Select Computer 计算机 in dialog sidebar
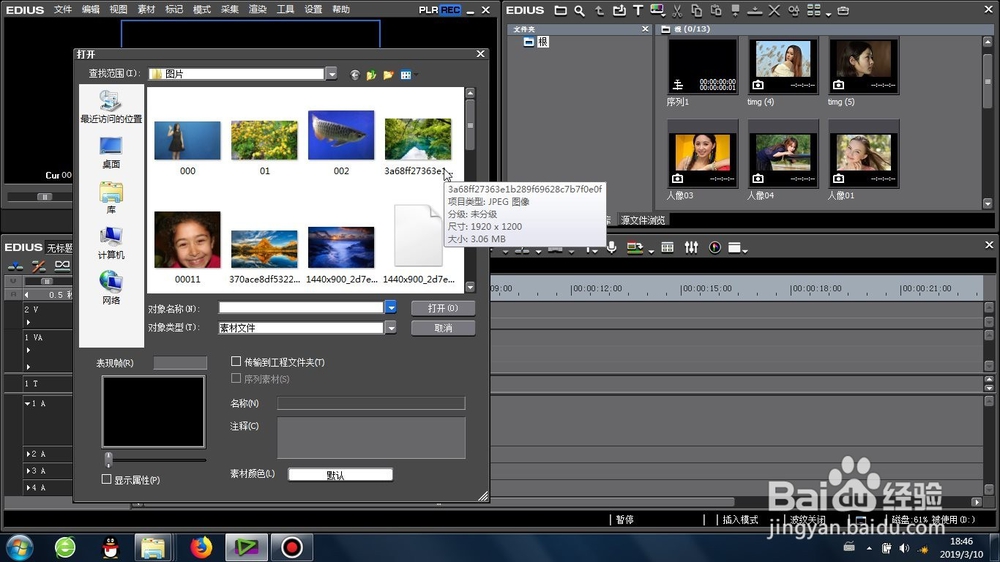Screen dimensions: 1000x562 coord(111,243)
